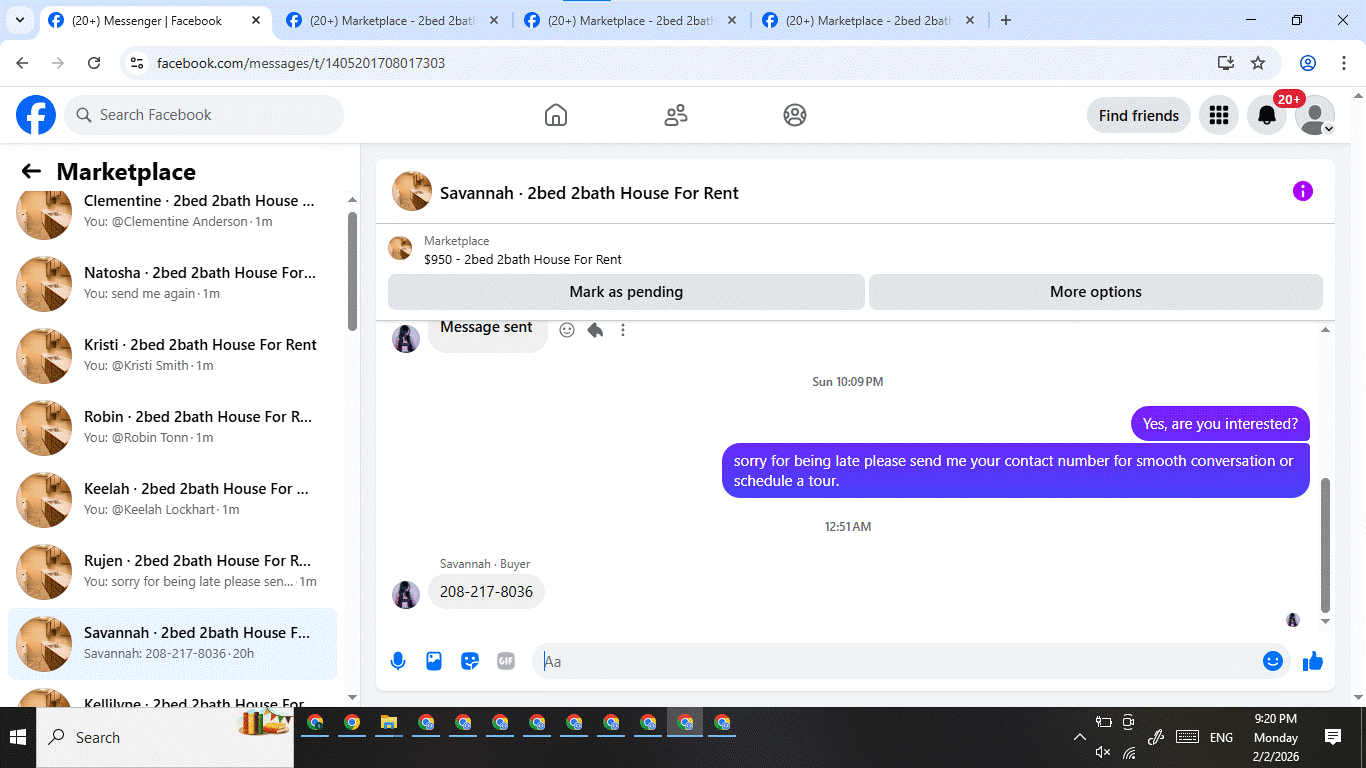Record a voice clip with microphone icon
The image size is (1366, 768).
click(x=398, y=661)
